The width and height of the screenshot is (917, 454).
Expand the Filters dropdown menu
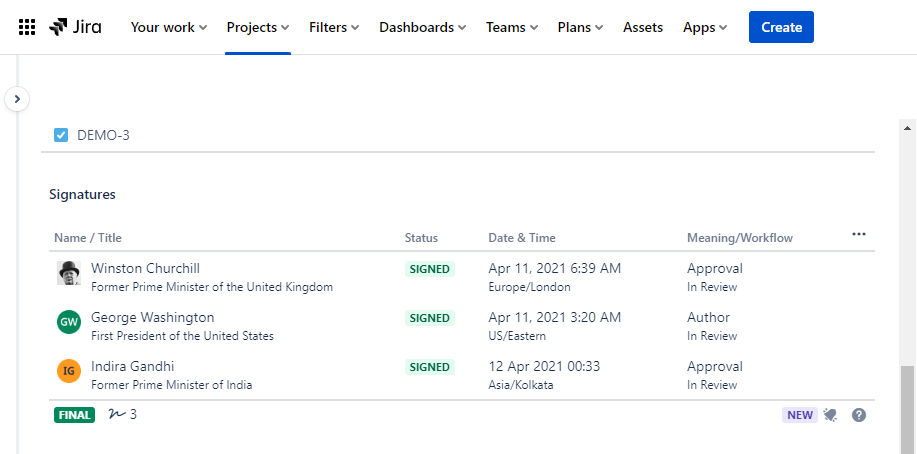click(334, 27)
